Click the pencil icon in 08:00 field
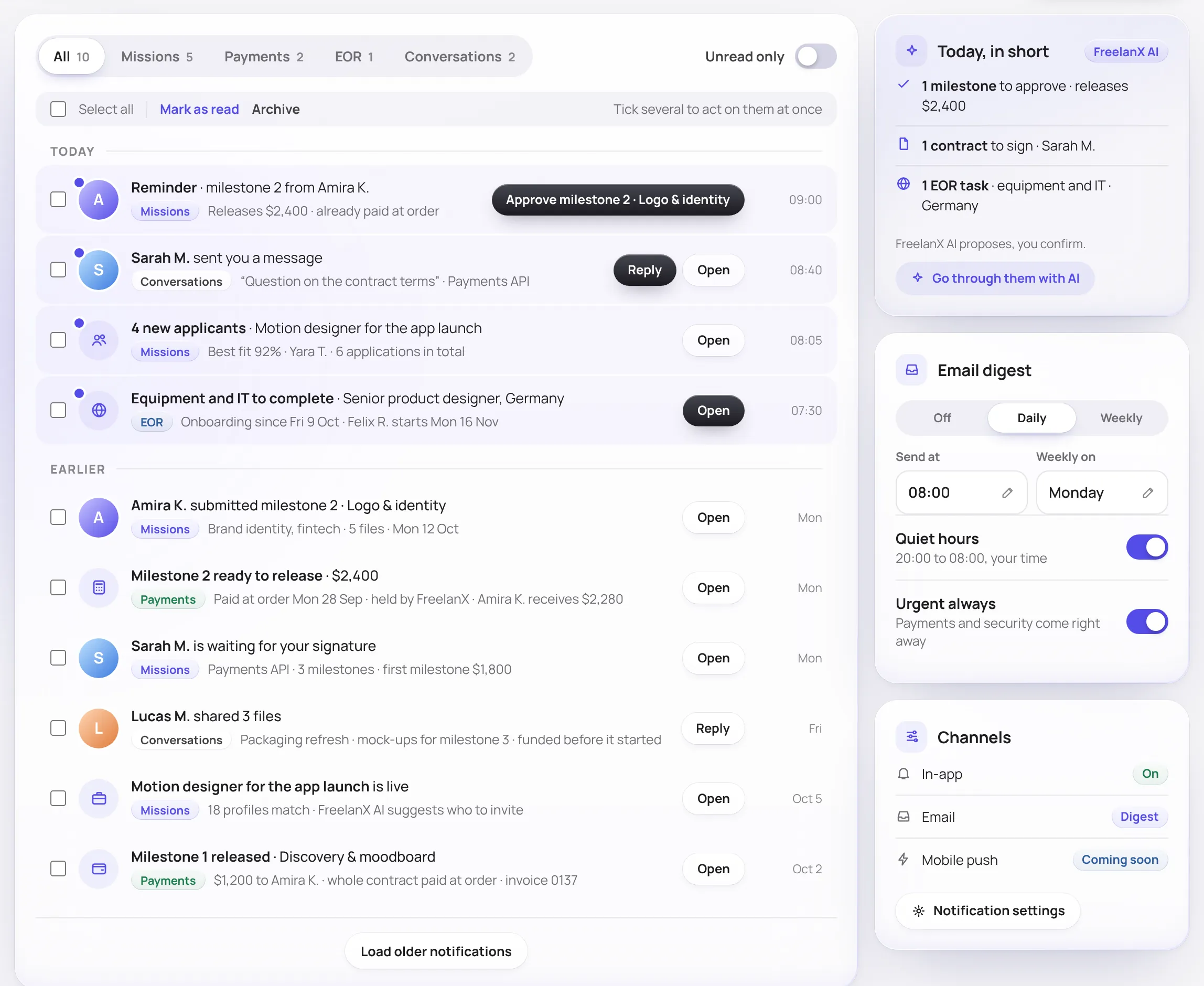The height and width of the screenshot is (986, 1204). tap(1007, 493)
